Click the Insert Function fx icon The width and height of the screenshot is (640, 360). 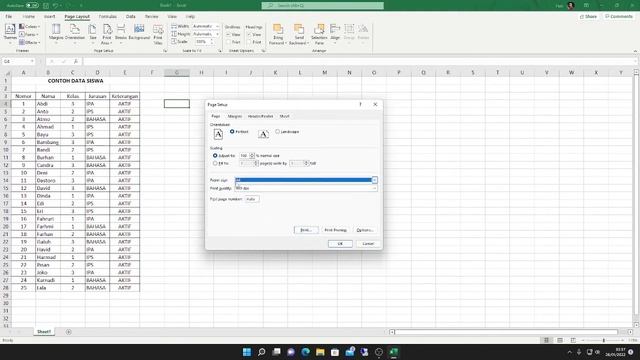(x=76, y=61)
